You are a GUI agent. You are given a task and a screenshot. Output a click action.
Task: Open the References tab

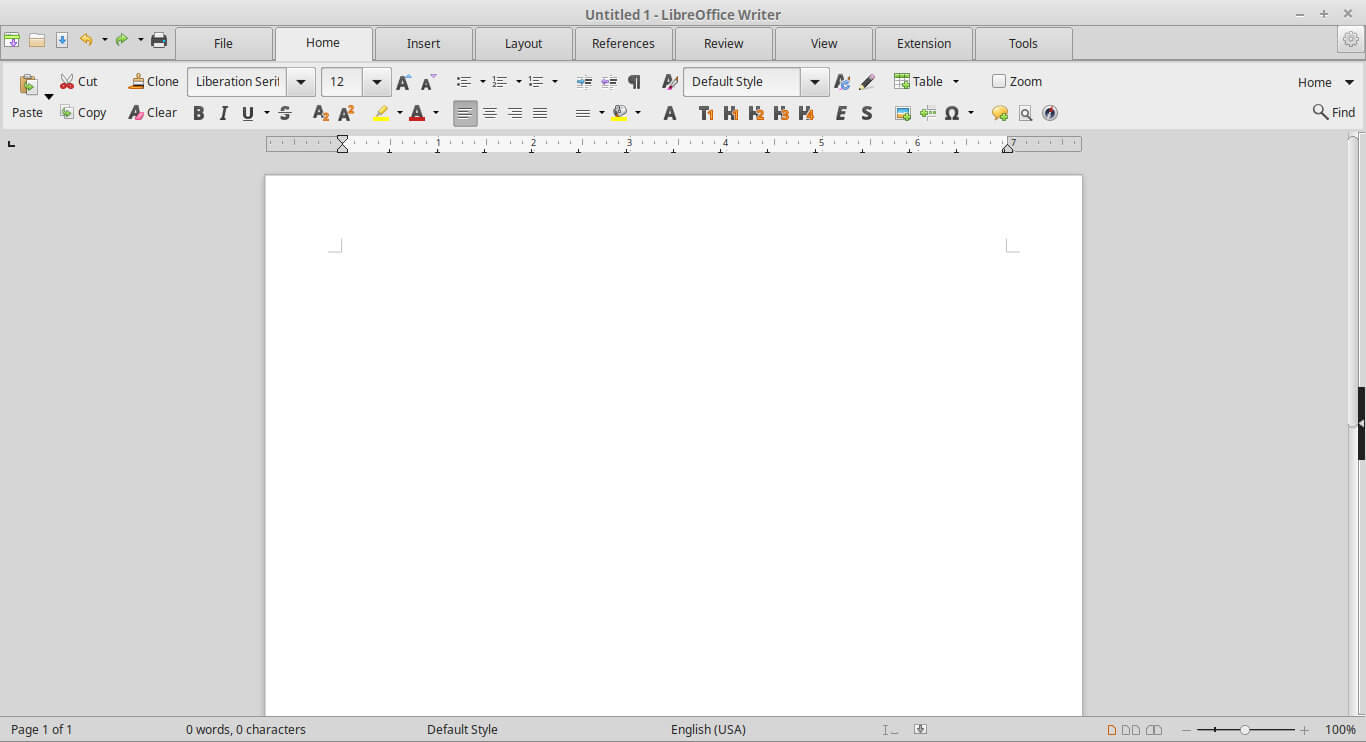pos(623,44)
